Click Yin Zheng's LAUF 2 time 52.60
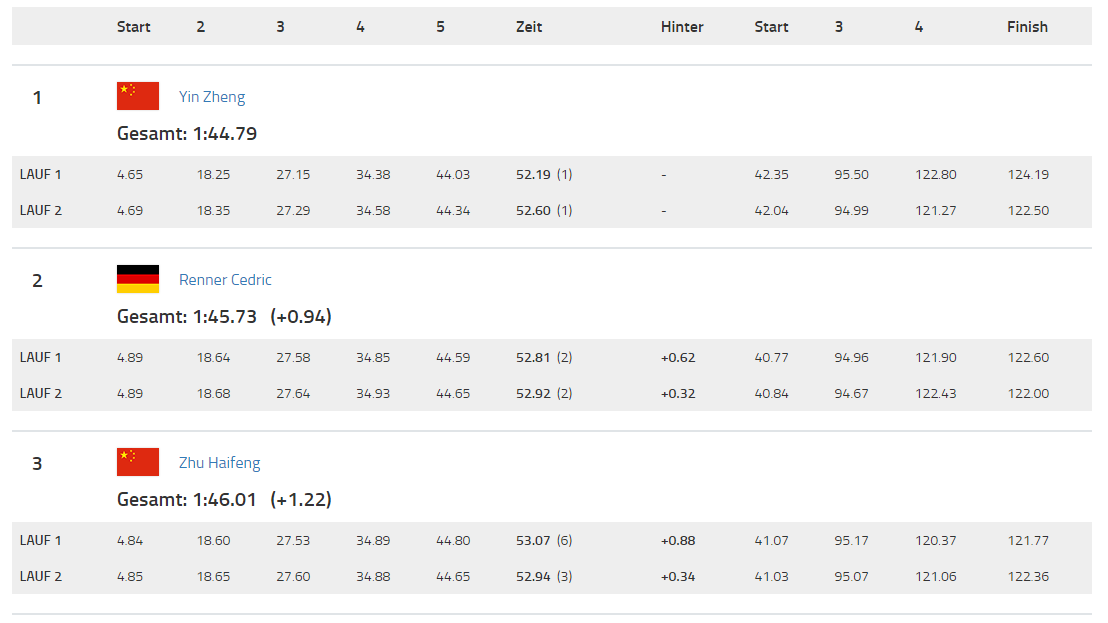This screenshot has width=1108, height=623. [x=534, y=210]
